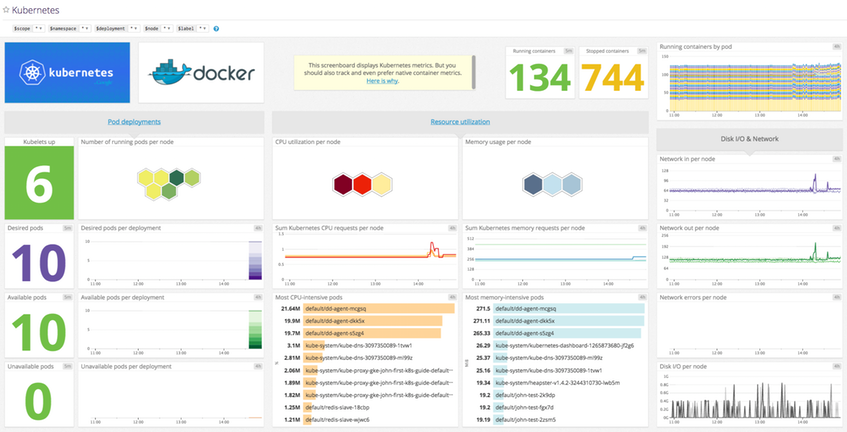The height and width of the screenshot is (432, 847).
Task: Click the Running containers value 134
Action: coord(540,77)
